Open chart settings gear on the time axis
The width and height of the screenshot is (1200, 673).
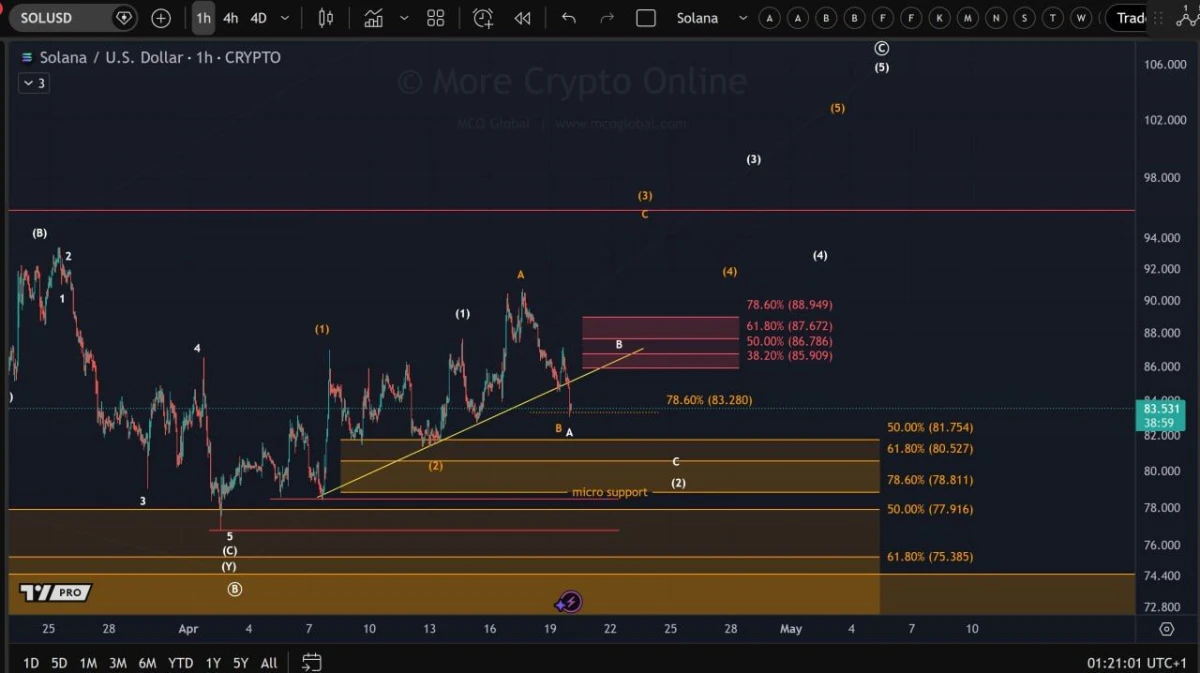click(x=1166, y=629)
